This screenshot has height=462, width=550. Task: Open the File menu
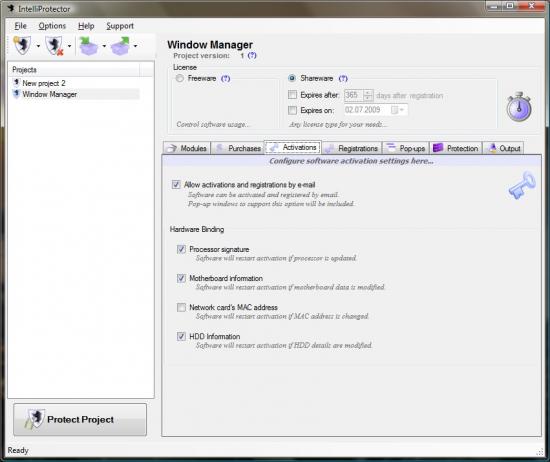click(x=20, y=26)
